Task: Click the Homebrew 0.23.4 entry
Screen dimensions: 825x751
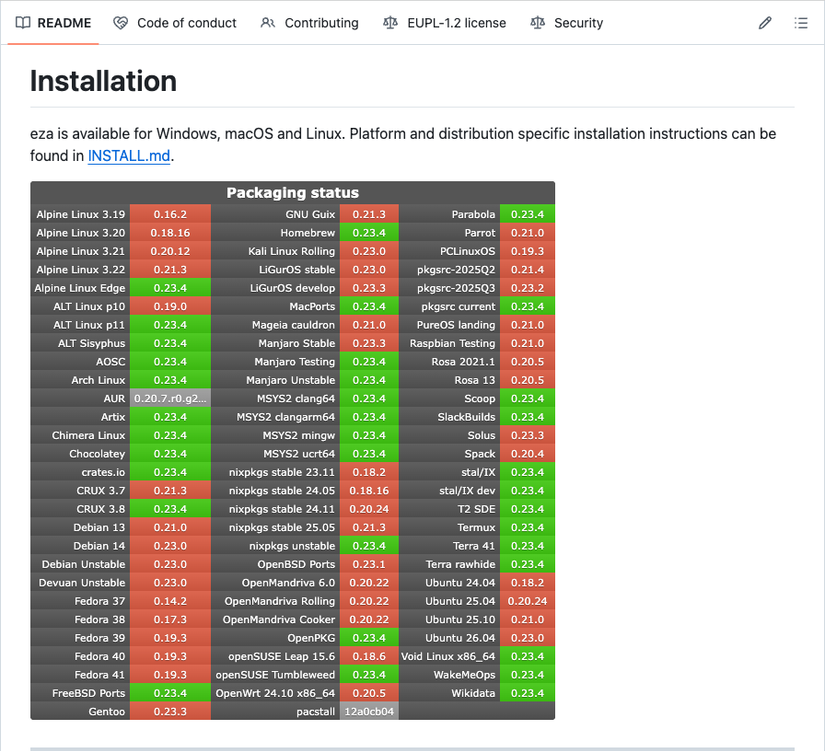Action: [368, 232]
